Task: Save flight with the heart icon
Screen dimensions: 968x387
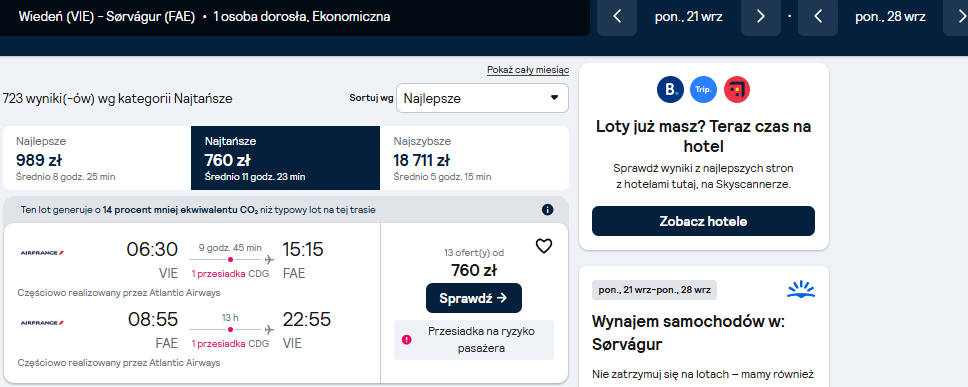Action: pos(543,246)
